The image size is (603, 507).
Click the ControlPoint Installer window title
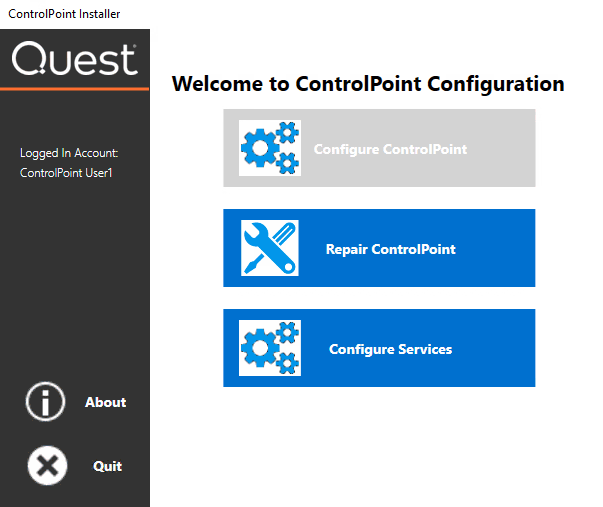(66, 13)
